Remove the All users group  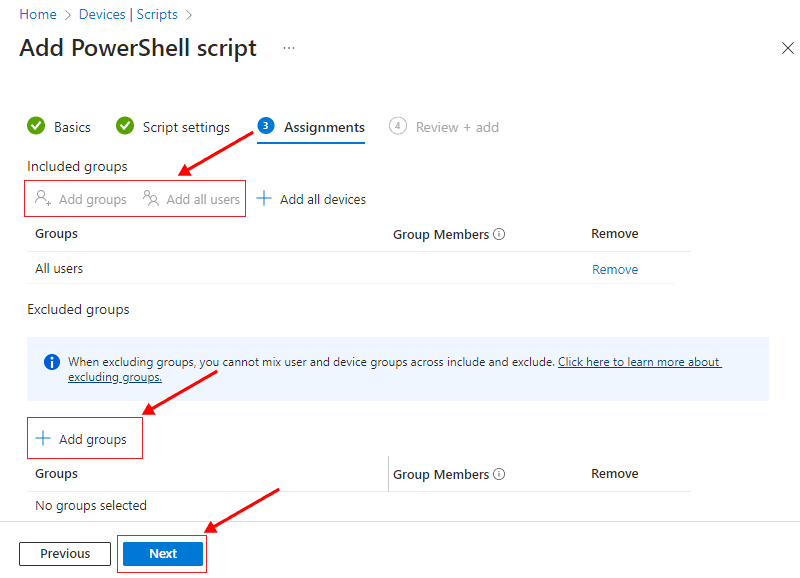coord(614,269)
